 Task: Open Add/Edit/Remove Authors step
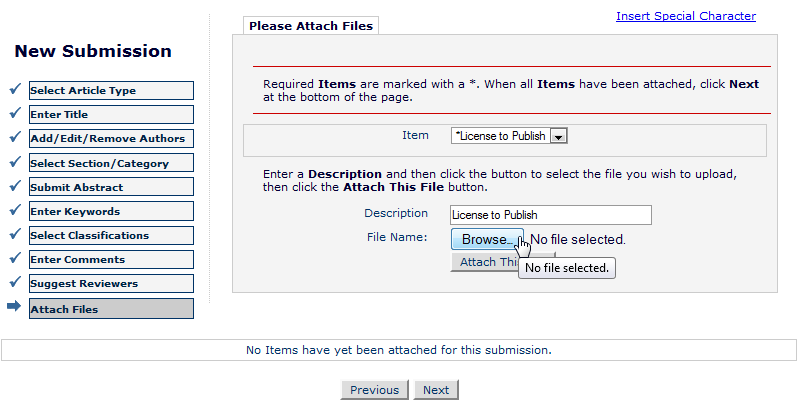coord(111,139)
